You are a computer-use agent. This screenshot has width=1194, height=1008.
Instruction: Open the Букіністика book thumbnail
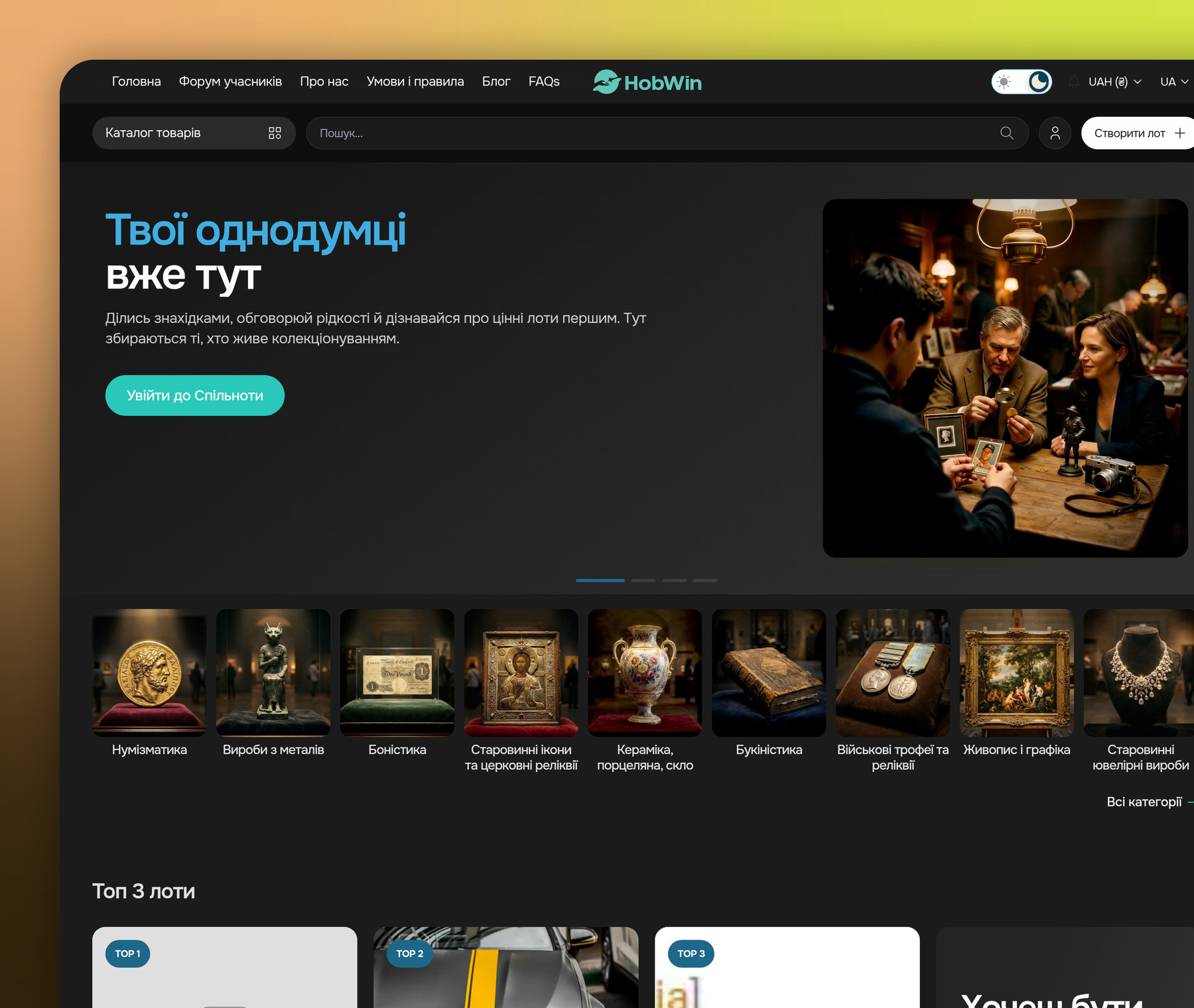769,672
